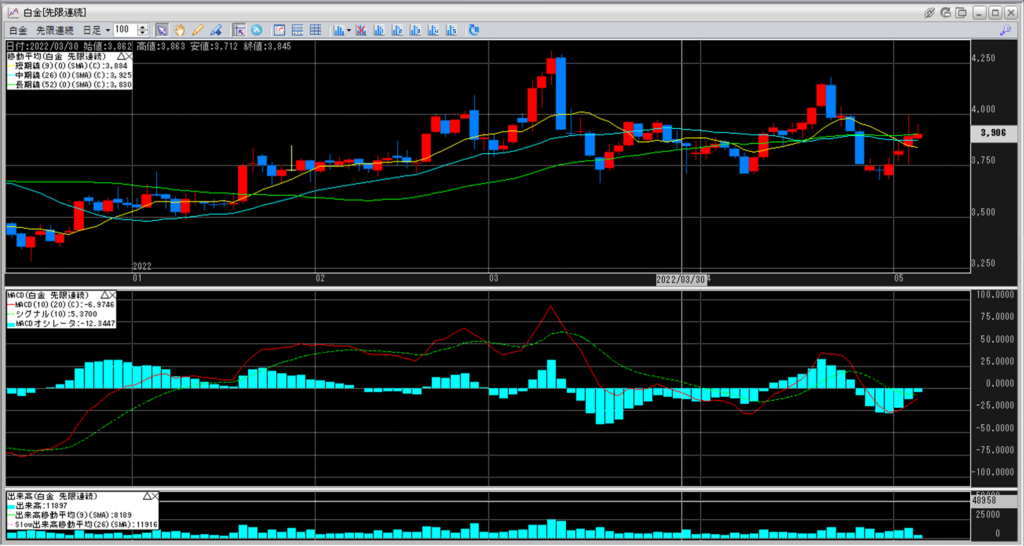Decrease the bar count with the down stepper
The image size is (1024, 546).
143,33
